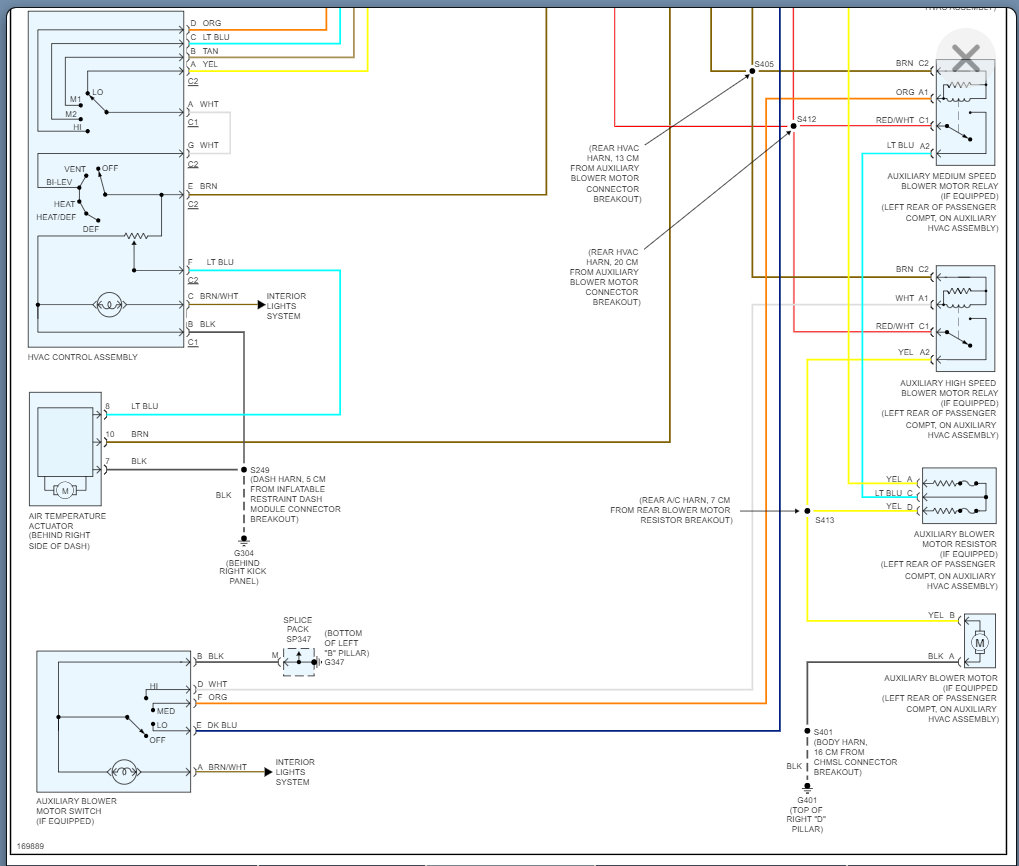Click the actuator pin 7 BLK label
Image resolution: width=1019 pixels, height=866 pixels.
pyautogui.click(x=126, y=461)
